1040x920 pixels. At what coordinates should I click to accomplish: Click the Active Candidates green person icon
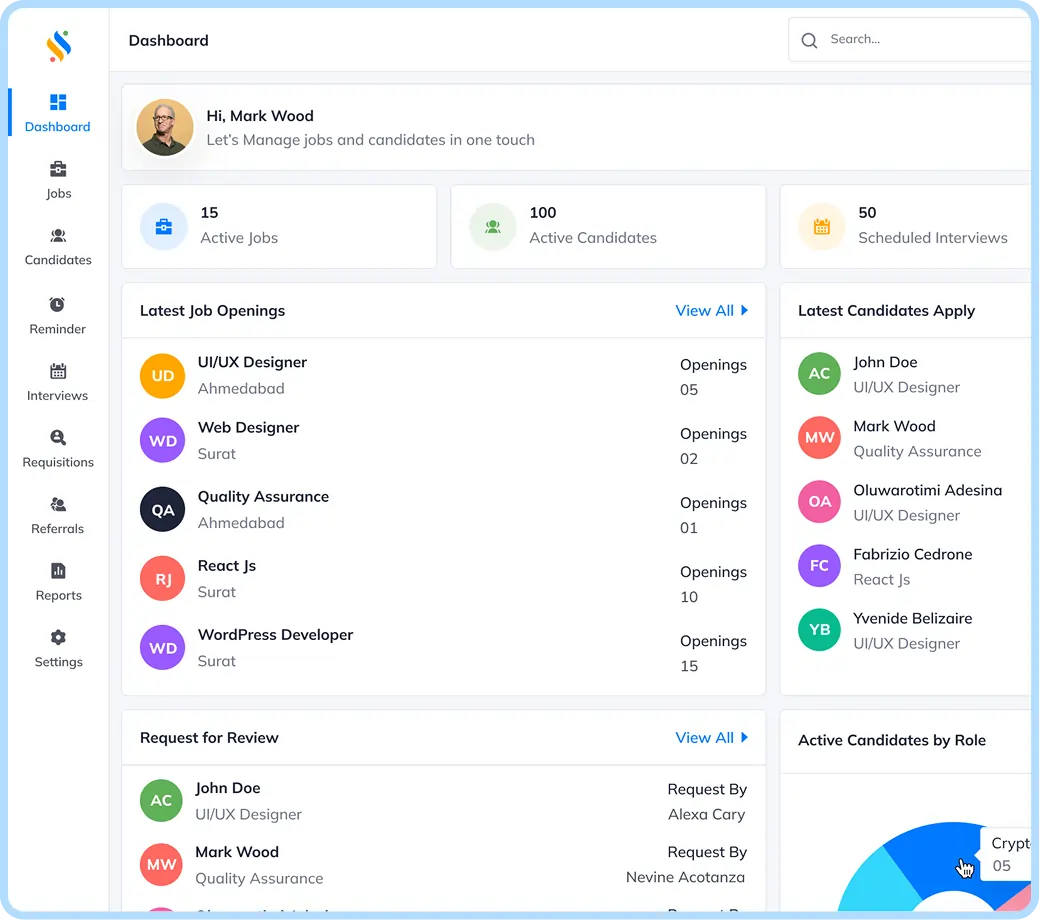[493, 227]
